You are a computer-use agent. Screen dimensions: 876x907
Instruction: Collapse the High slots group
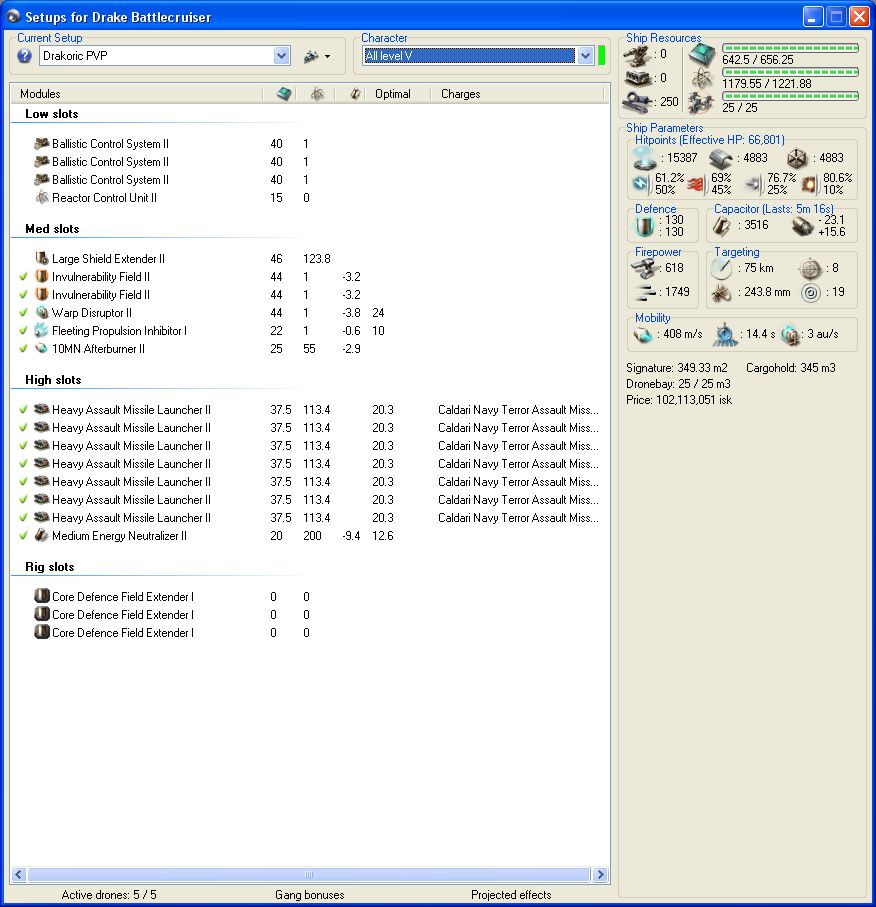coord(53,380)
